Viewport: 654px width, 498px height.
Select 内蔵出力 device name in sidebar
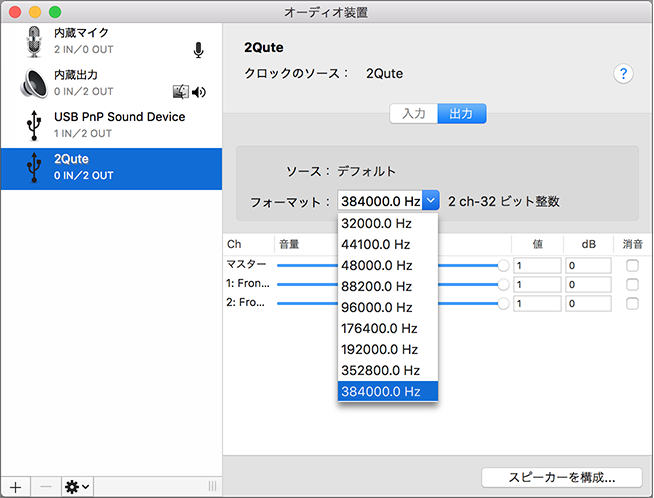[x=76, y=75]
